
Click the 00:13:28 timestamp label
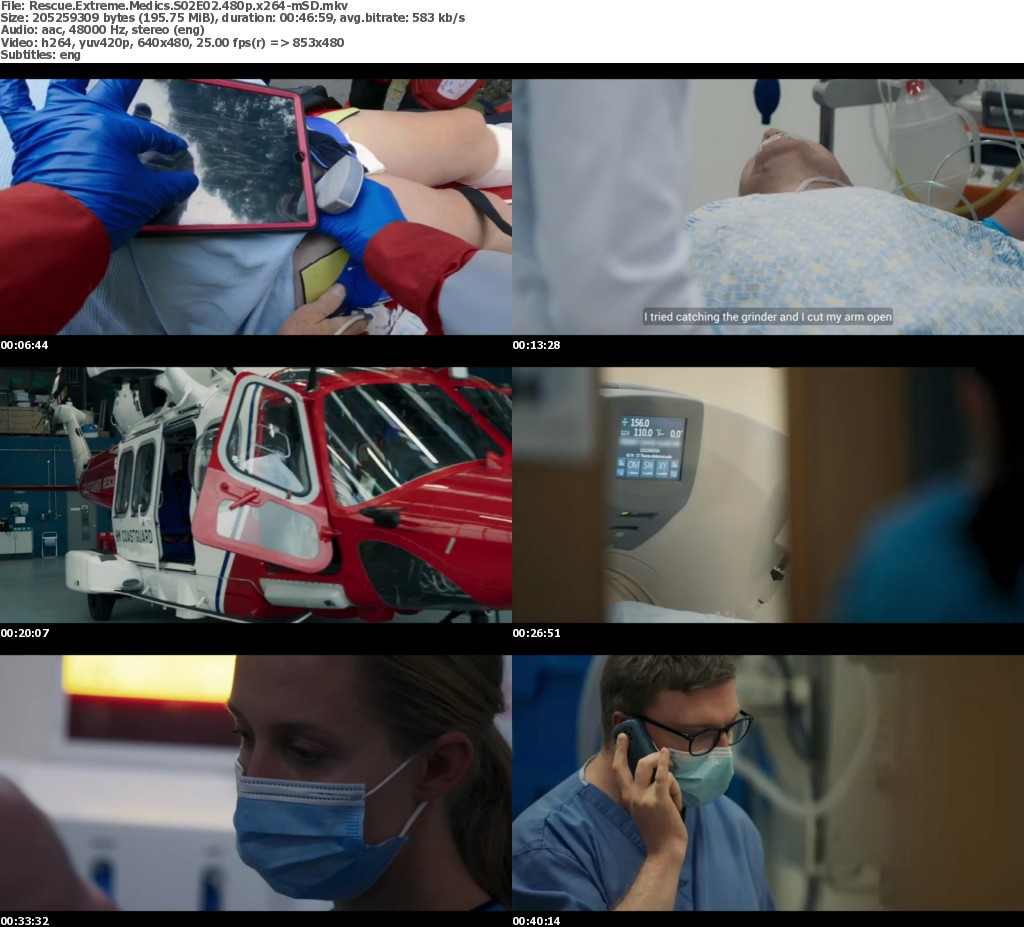(537, 345)
